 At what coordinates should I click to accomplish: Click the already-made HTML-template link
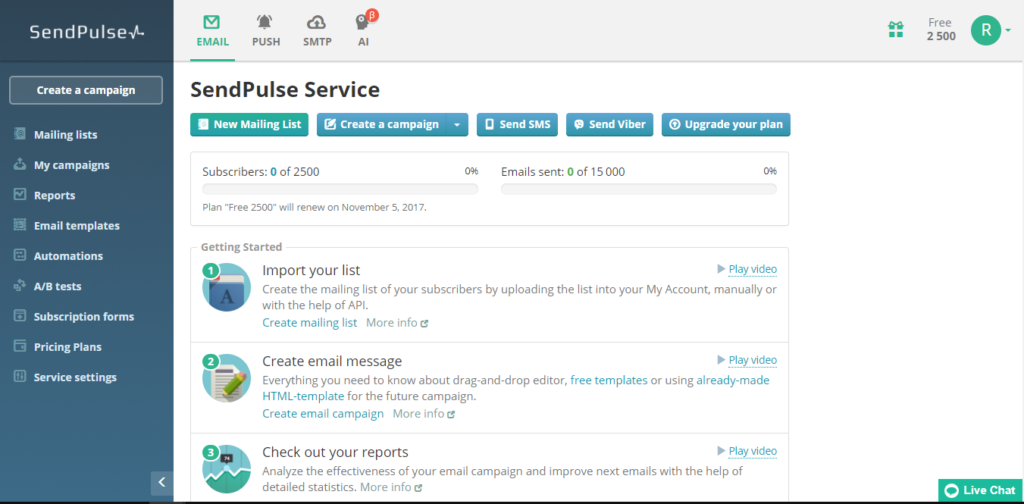click(732, 380)
